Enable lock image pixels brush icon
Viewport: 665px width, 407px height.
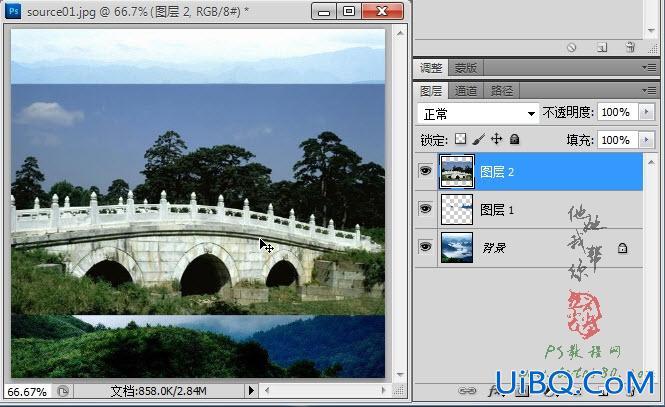pos(478,139)
